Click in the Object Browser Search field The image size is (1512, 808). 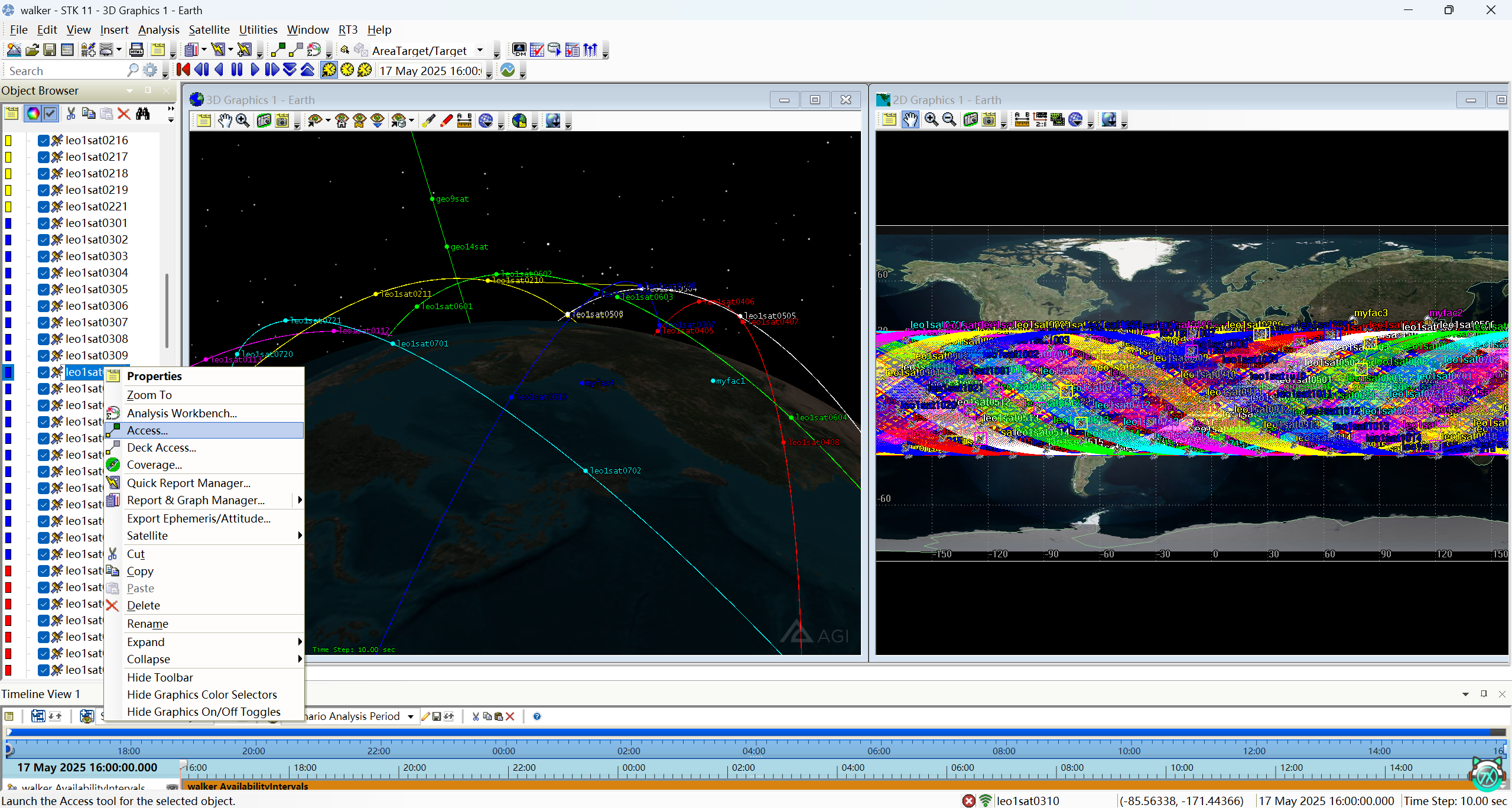tap(65, 71)
